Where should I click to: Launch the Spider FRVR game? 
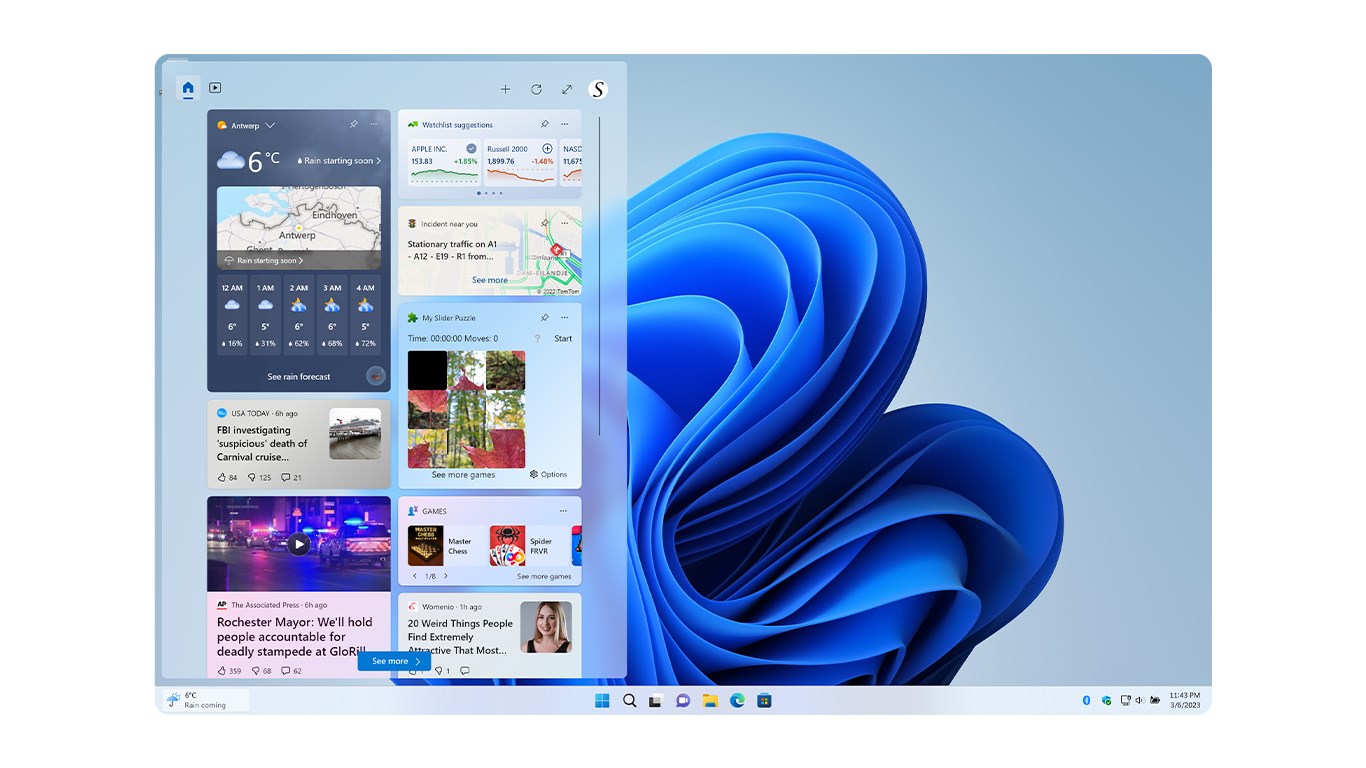525,546
